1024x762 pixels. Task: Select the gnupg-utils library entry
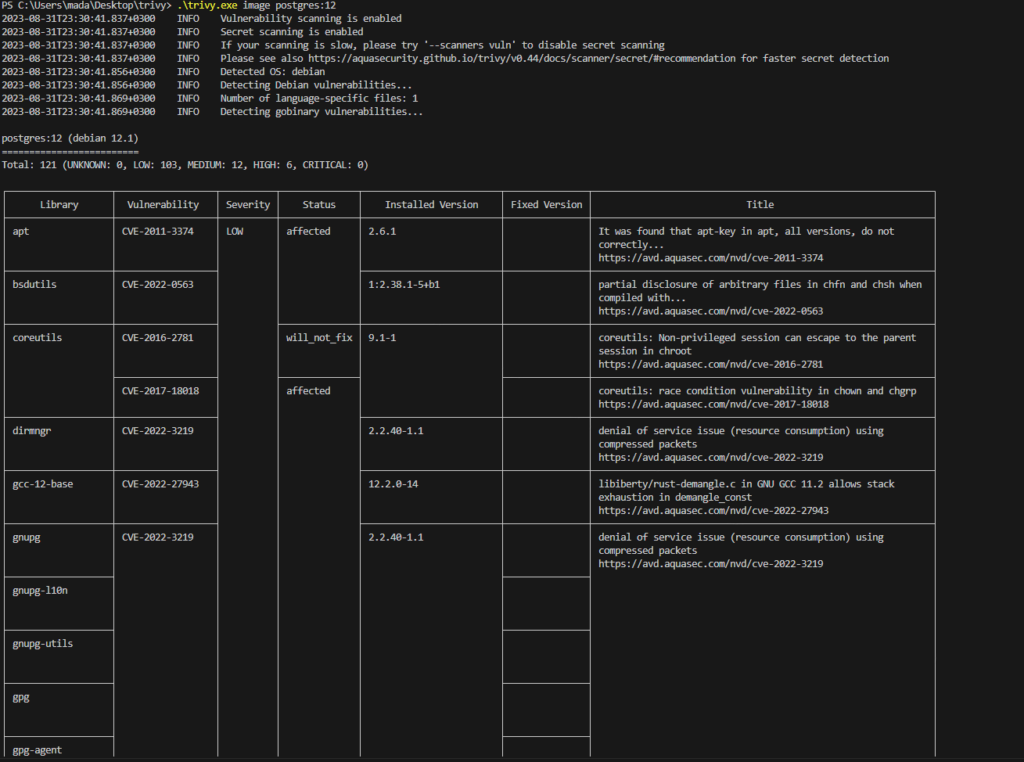point(43,644)
